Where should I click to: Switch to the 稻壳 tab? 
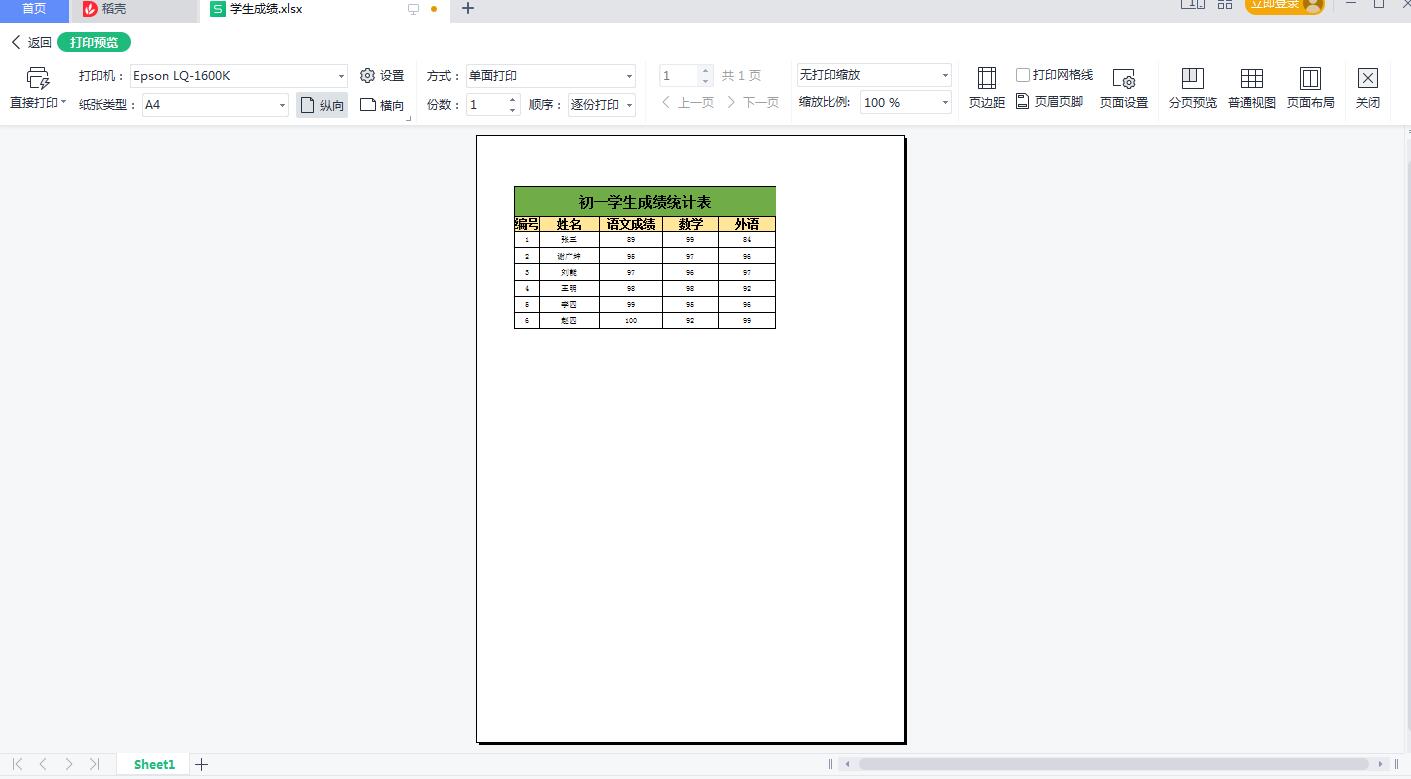coord(135,10)
